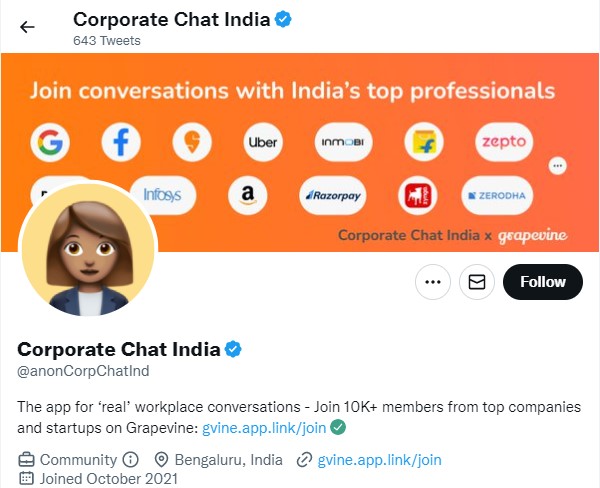Click the Uber logo in banner
Image resolution: width=600 pixels, height=488 pixels.
(262, 143)
